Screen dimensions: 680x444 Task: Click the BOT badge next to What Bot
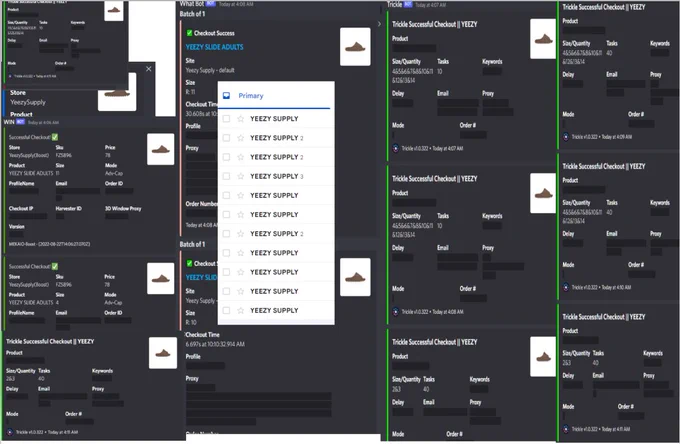tap(211, 3)
